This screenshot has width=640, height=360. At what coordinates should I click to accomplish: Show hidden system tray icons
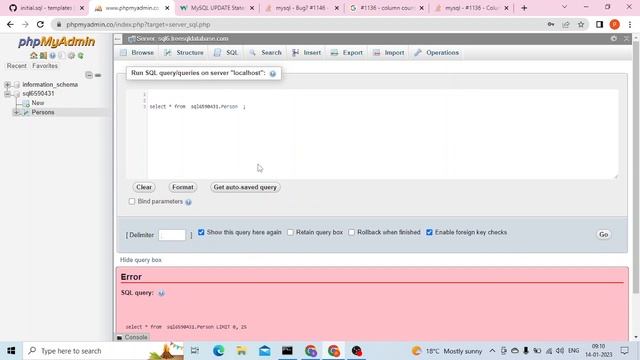[492, 351]
